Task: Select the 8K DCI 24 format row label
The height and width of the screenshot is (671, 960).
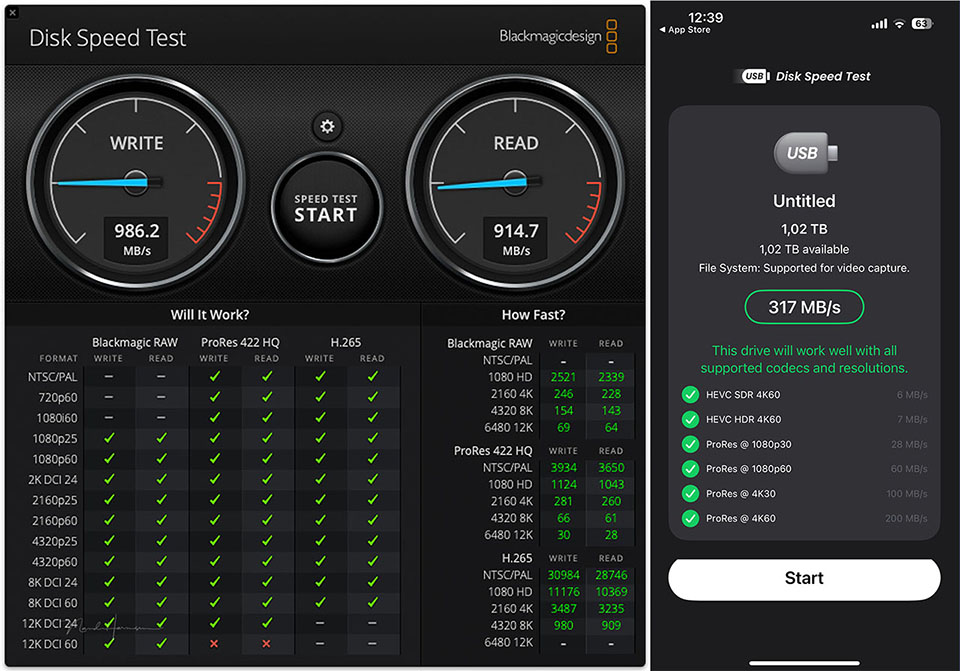Action: pyautogui.click(x=53, y=583)
